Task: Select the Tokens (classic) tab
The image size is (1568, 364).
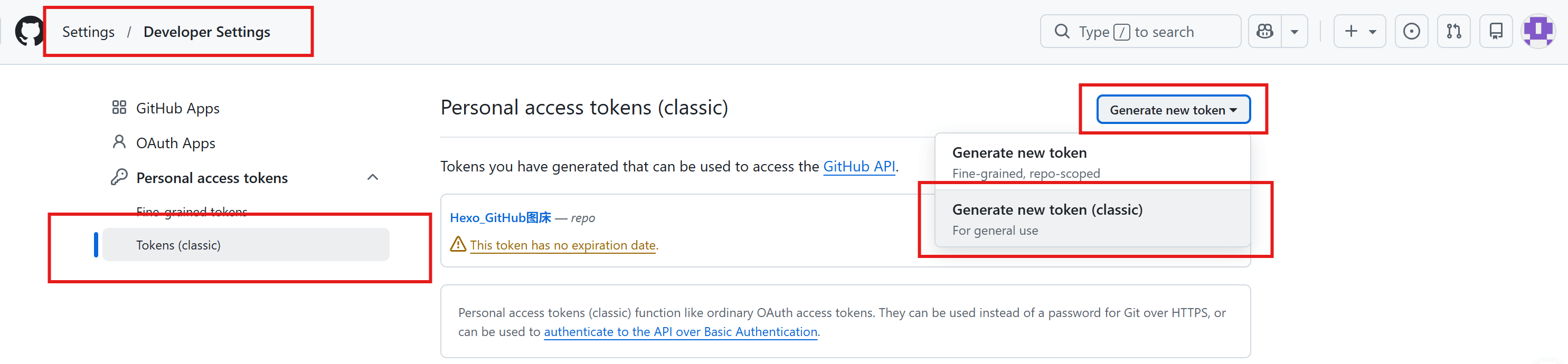Action: (178, 245)
